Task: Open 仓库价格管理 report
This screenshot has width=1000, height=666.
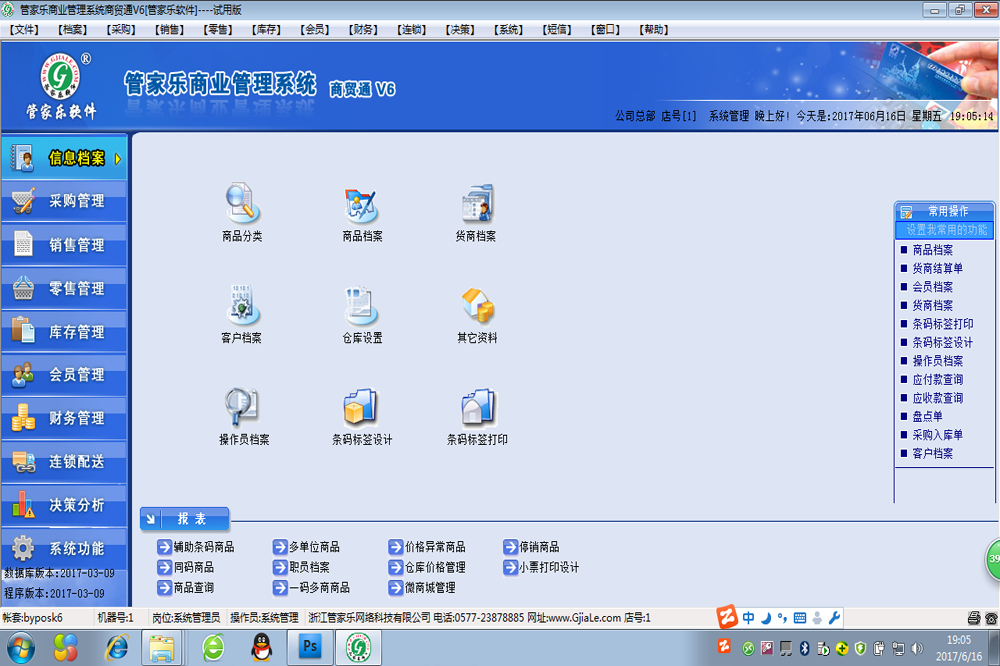Action: 427,567
